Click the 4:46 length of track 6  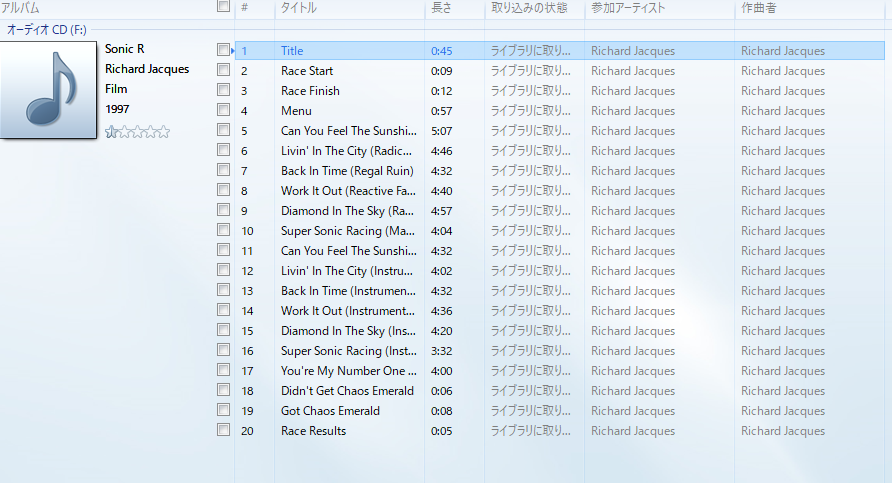[x=441, y=151]
